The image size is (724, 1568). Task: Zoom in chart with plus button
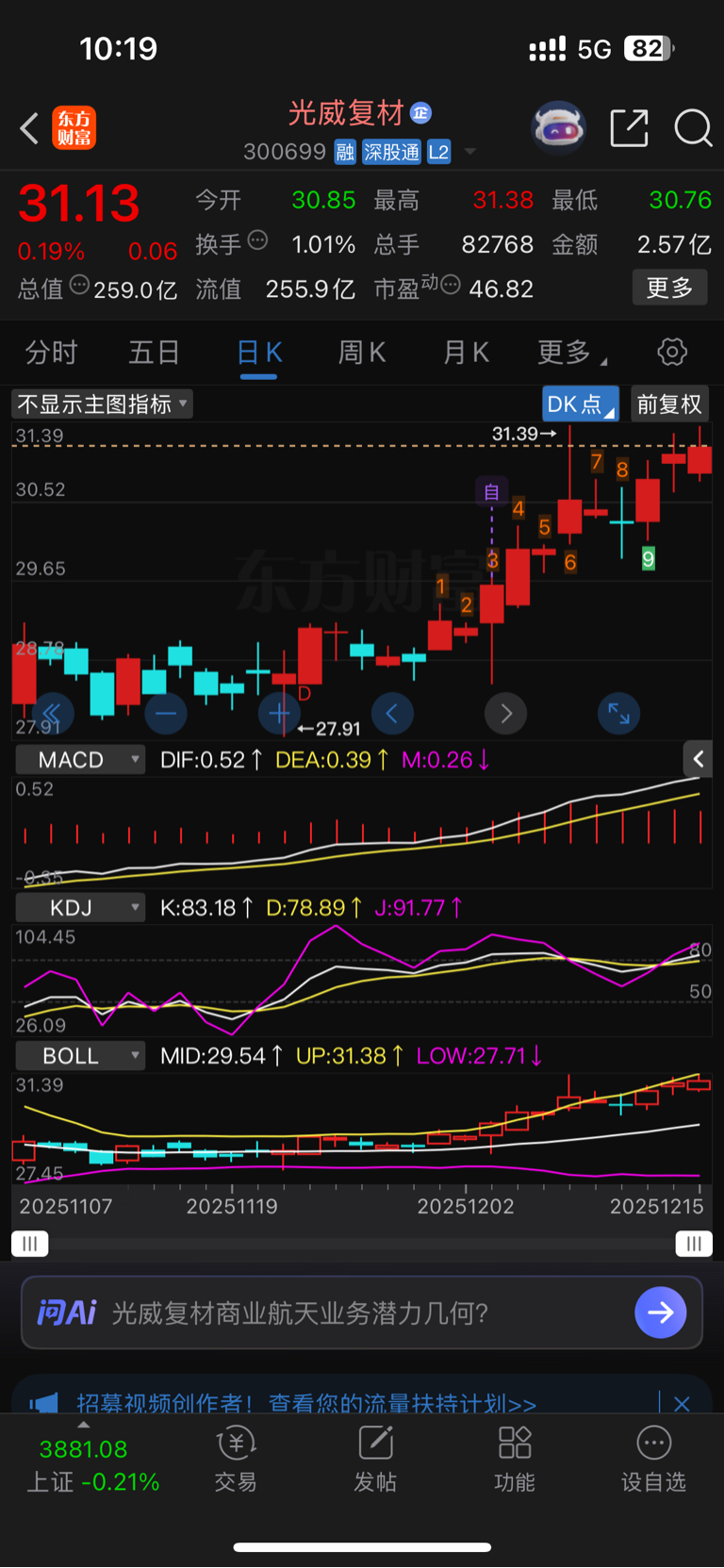279,714
